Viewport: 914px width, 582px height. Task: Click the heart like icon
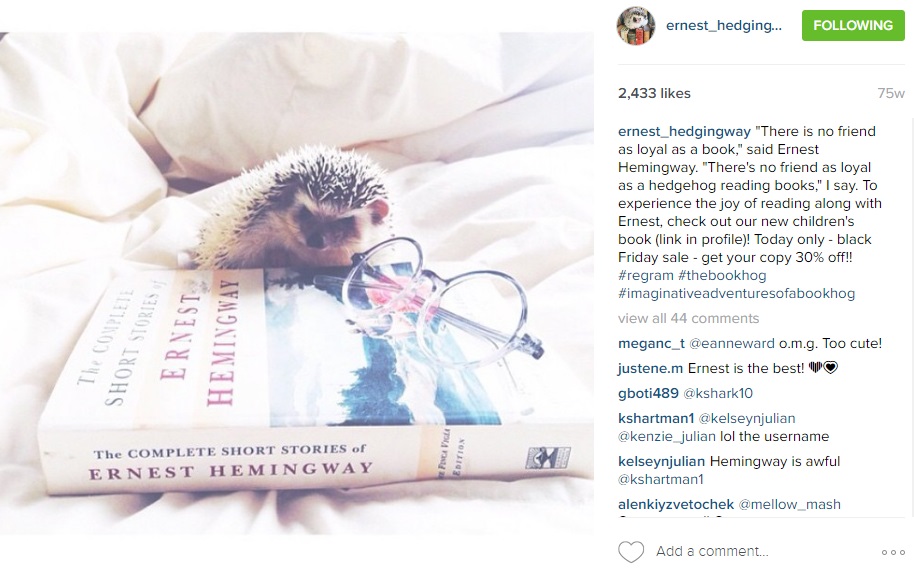631,552
